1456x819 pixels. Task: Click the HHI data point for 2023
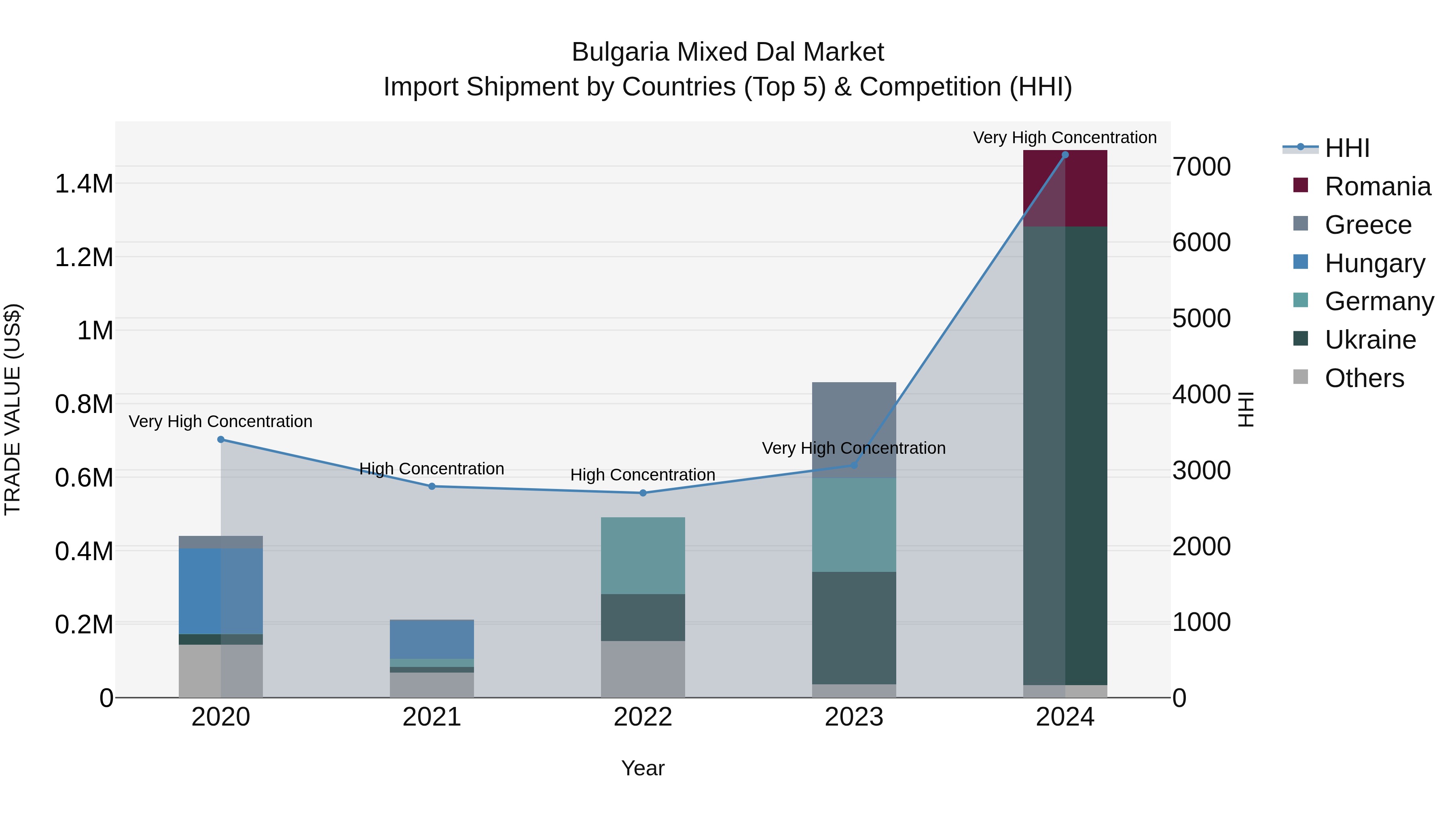(854, 465)
